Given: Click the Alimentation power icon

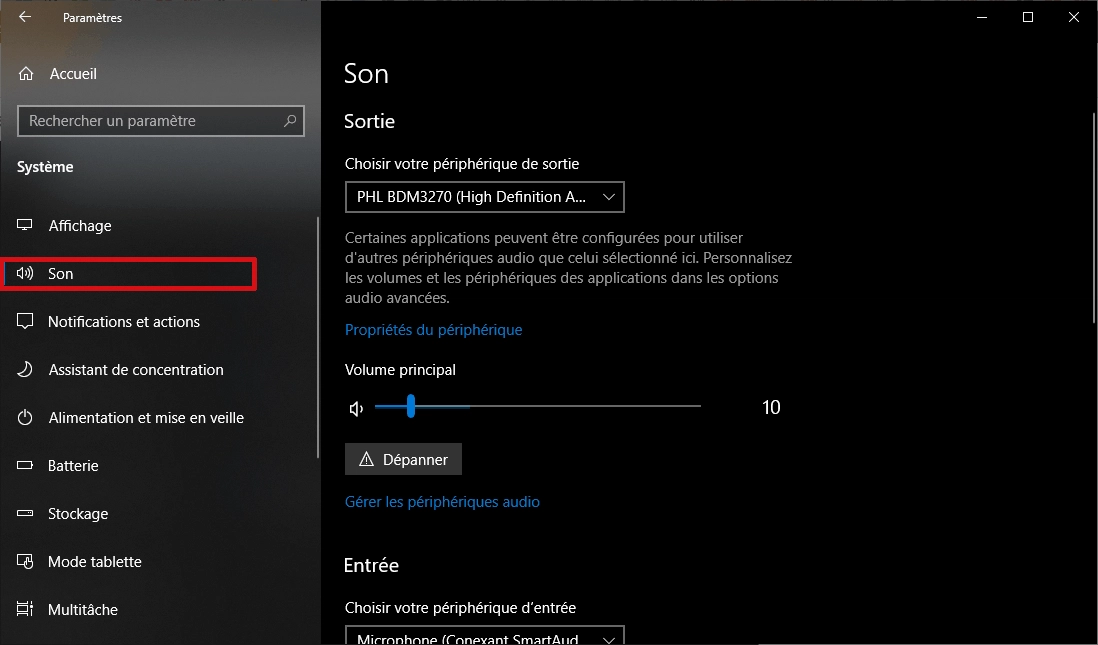Looking at the screenshot, I should [26, 418].
